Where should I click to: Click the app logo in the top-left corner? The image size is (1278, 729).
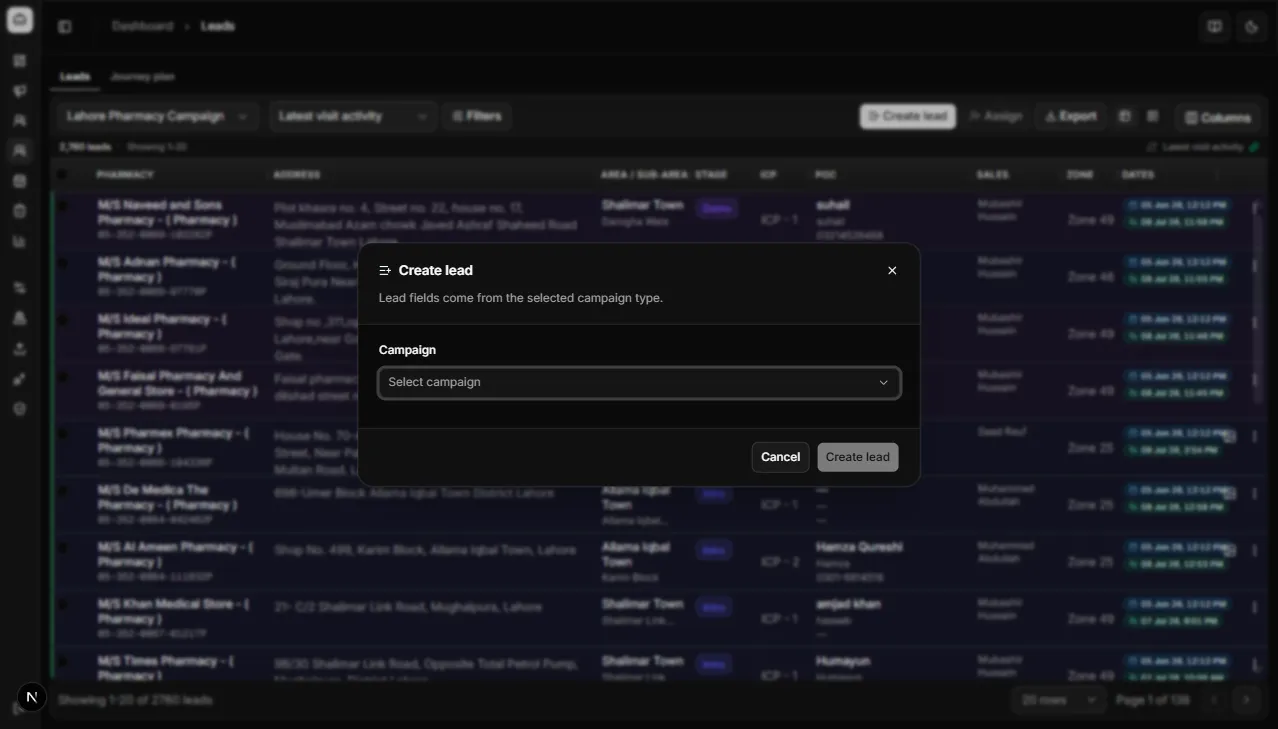point(20,20)
